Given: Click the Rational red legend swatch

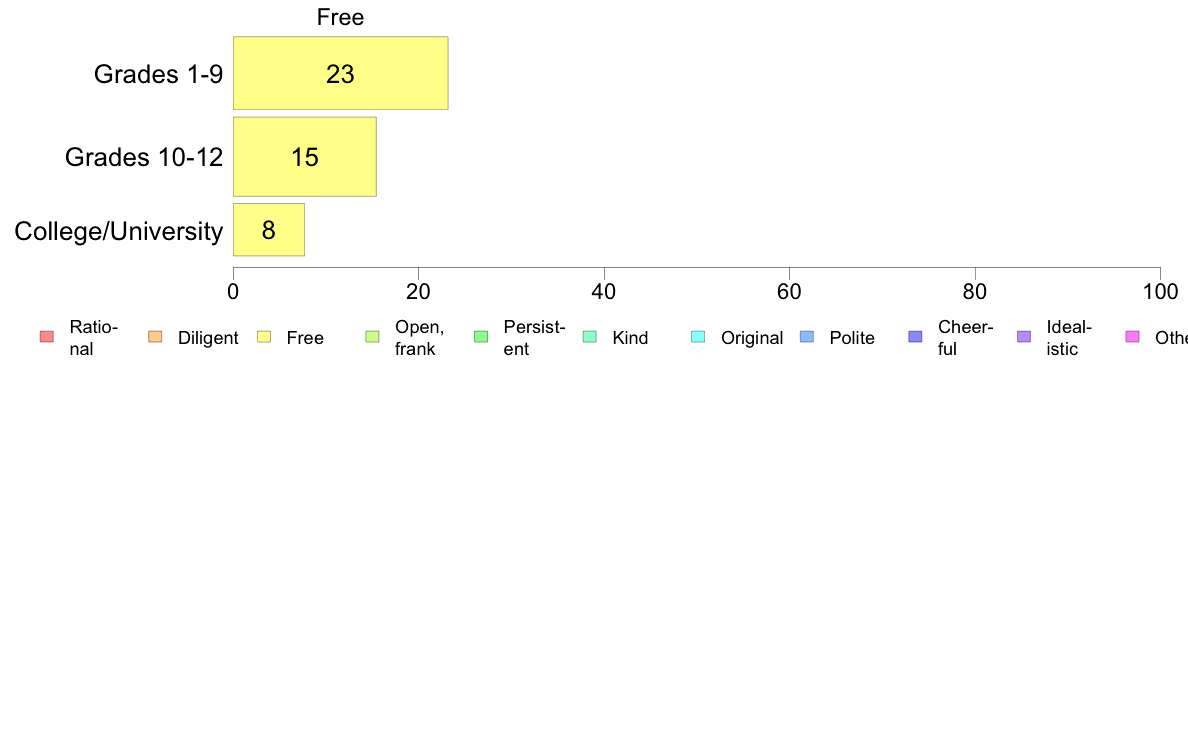Looking at the screenshot, I should coord(47,337).
